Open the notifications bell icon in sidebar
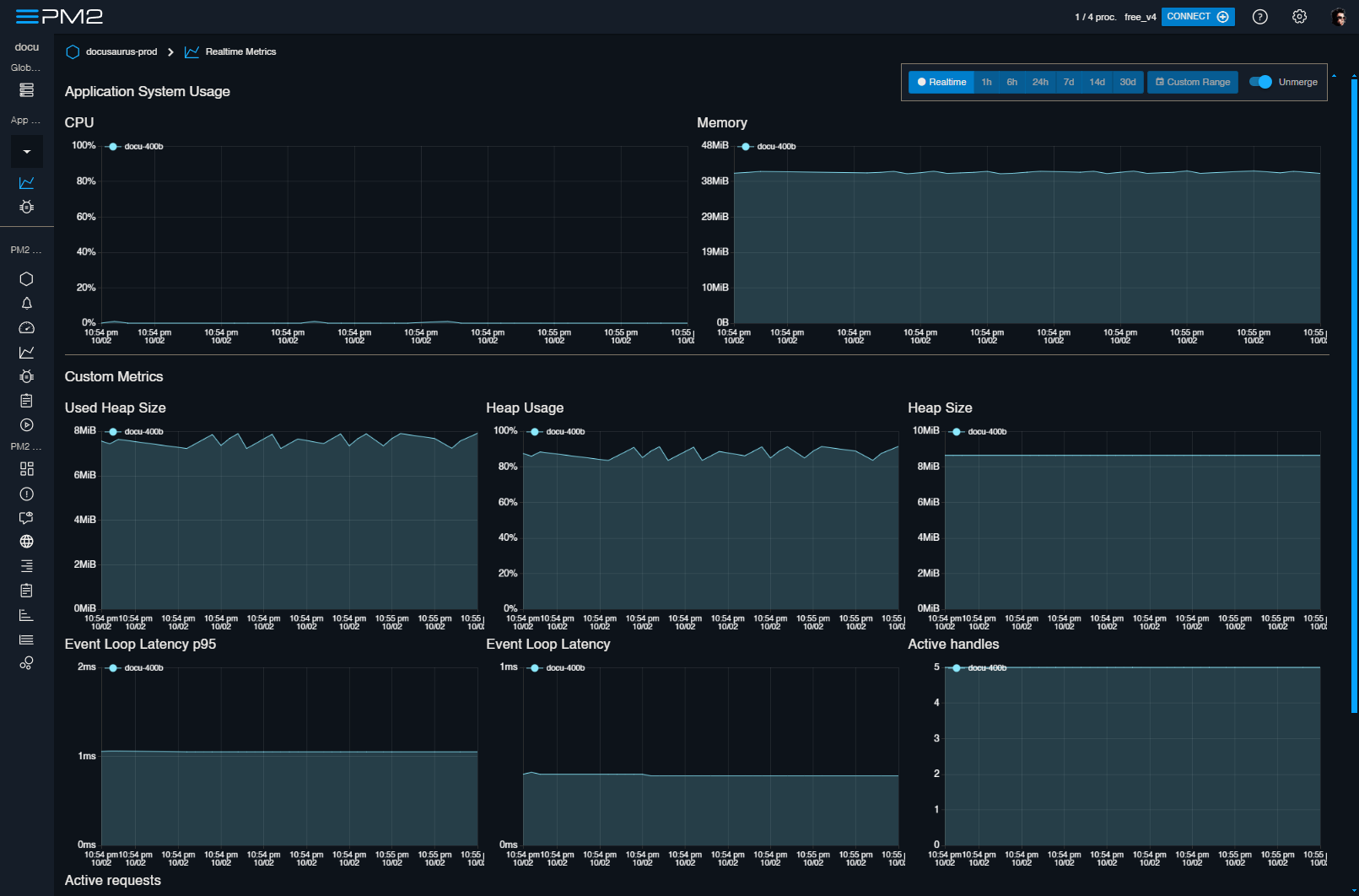Viewport: 1359px width, 896px height. [x=26, y=303]
